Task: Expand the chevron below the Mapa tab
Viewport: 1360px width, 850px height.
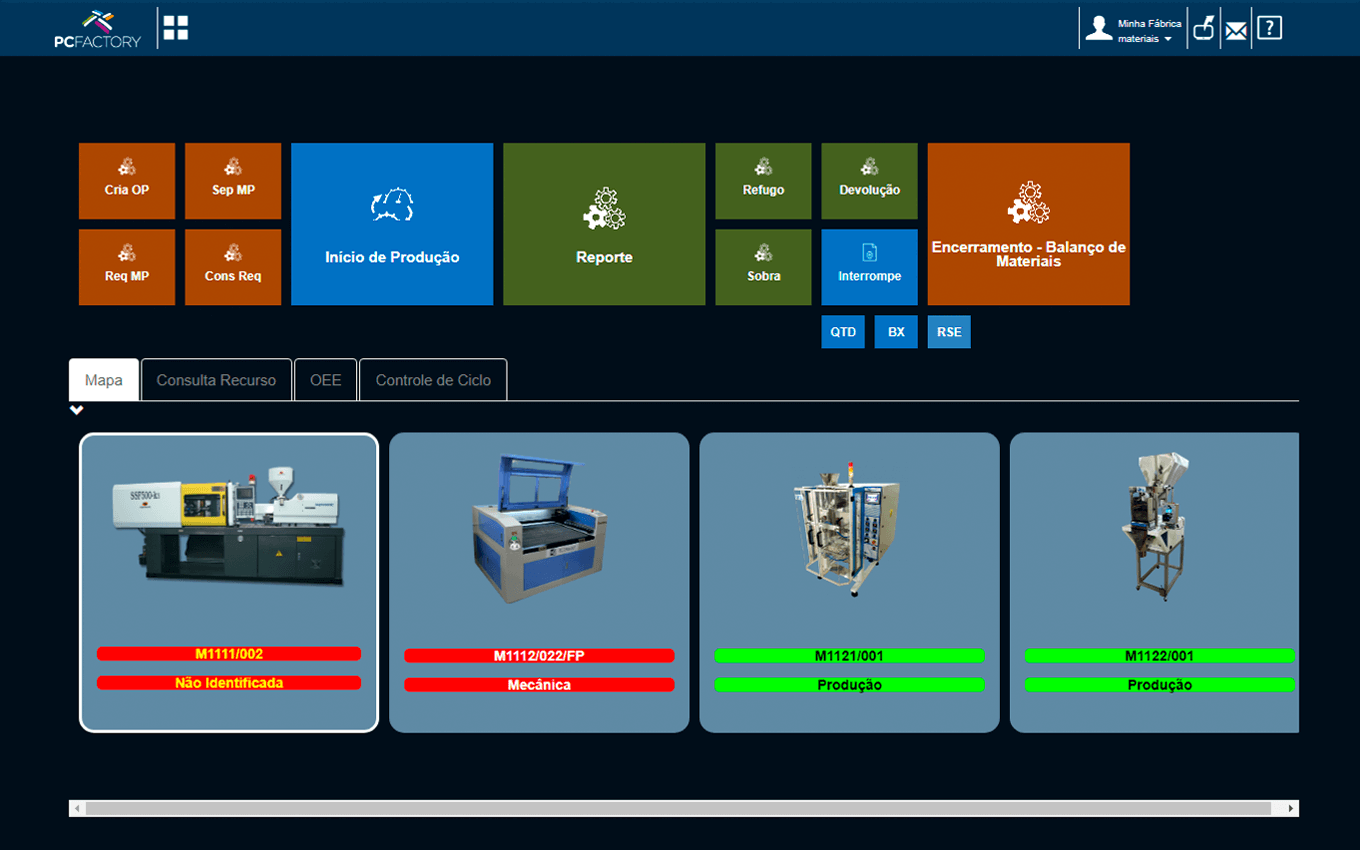Action: [77, 410]
